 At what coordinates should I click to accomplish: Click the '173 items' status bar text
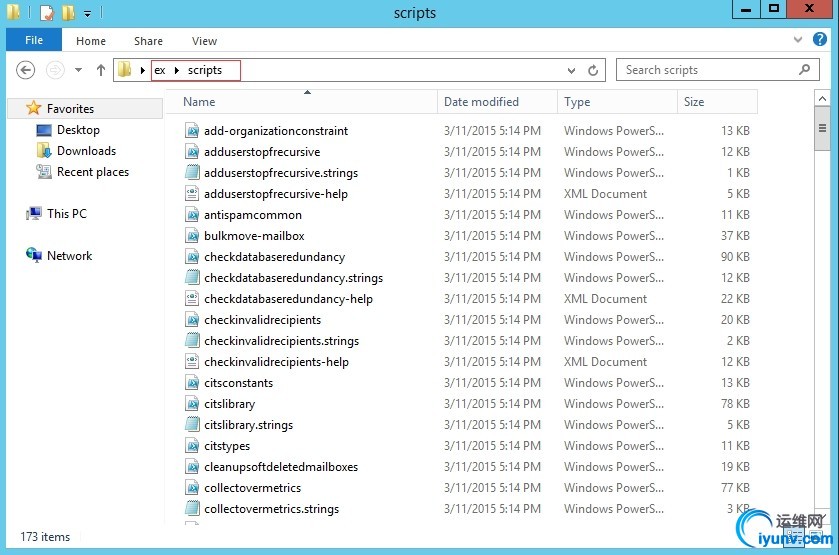click(45, 536)
